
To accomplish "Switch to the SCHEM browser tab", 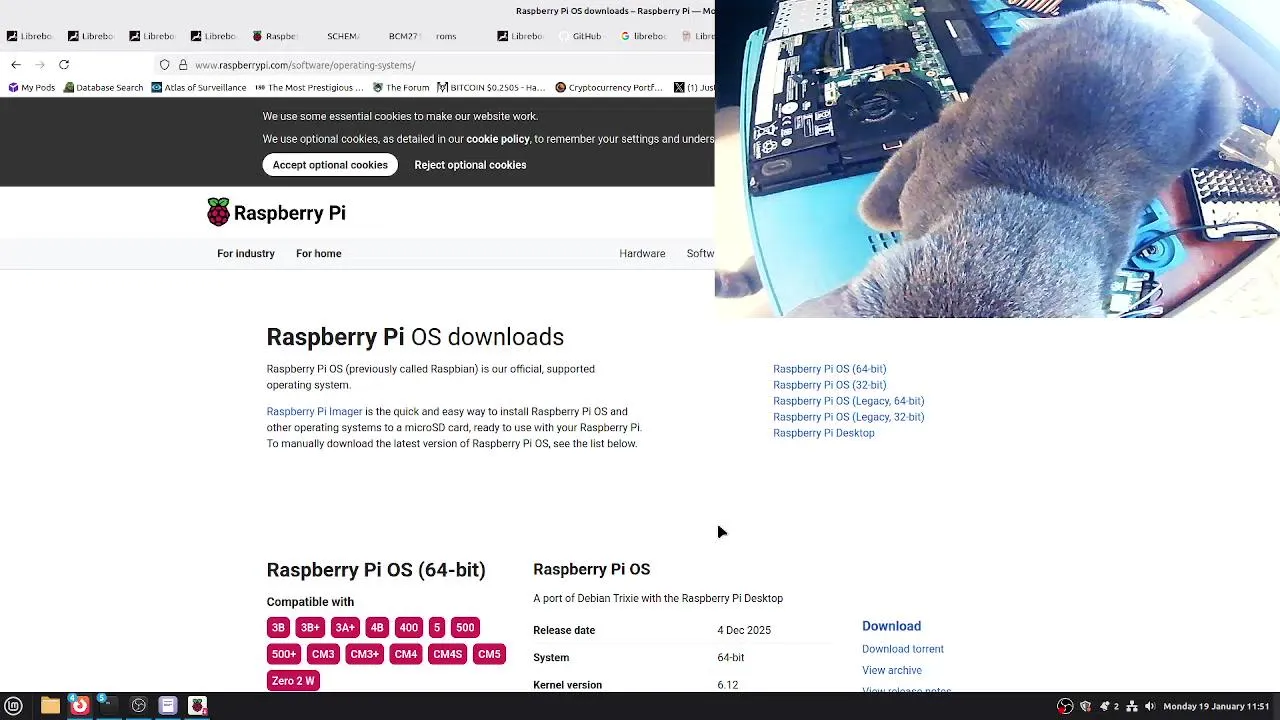I will click(342, 36).
